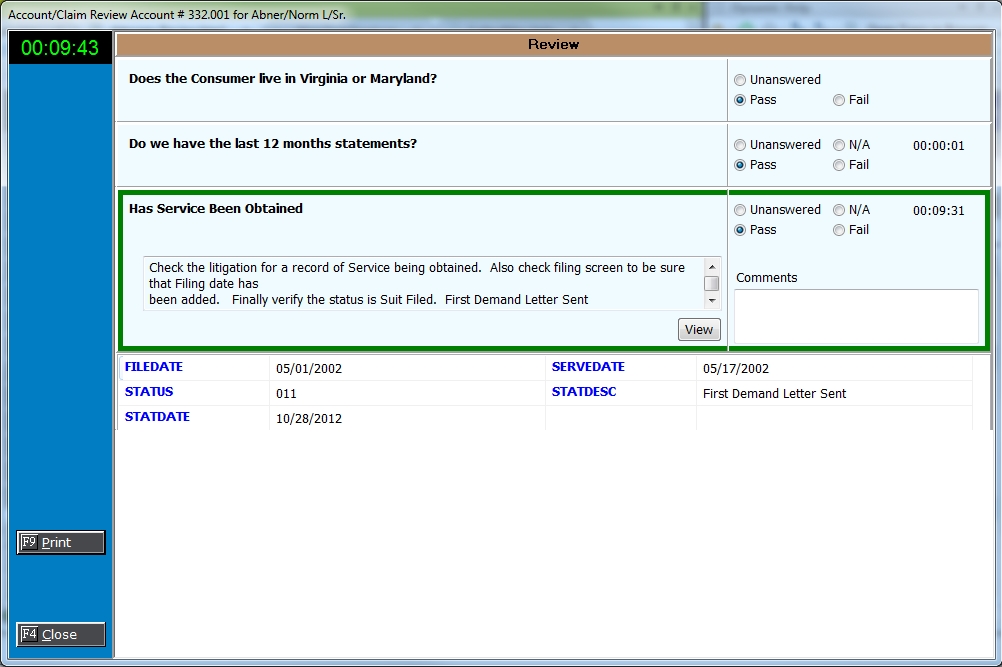This screenshot has width=1002, height=667.
Task: Set Has Service Been Obtained to Unanswered
Action: (x=740, y=210)
